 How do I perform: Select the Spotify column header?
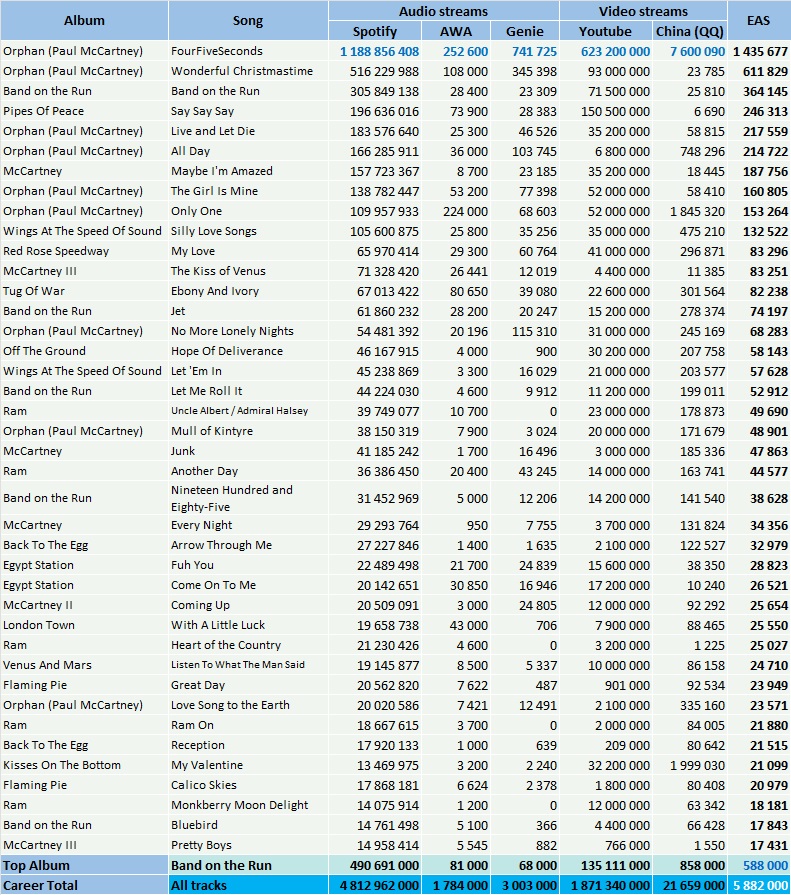375,31
